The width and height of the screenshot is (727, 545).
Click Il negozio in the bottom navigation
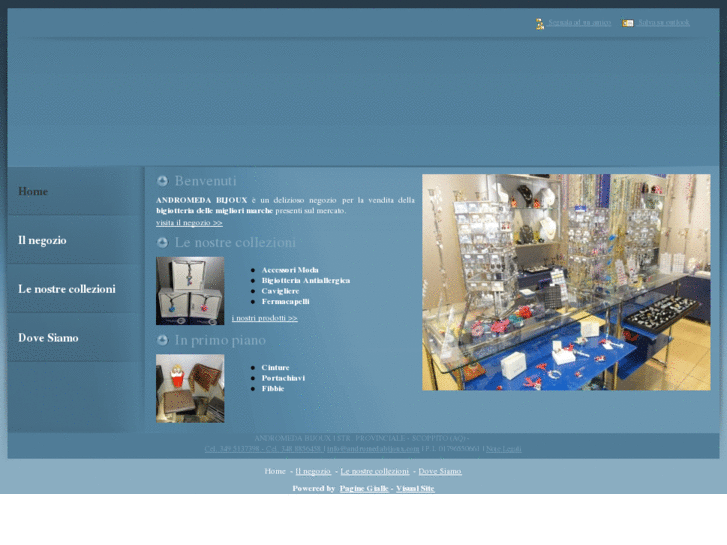pyautogui.click(x=313, y=471)
